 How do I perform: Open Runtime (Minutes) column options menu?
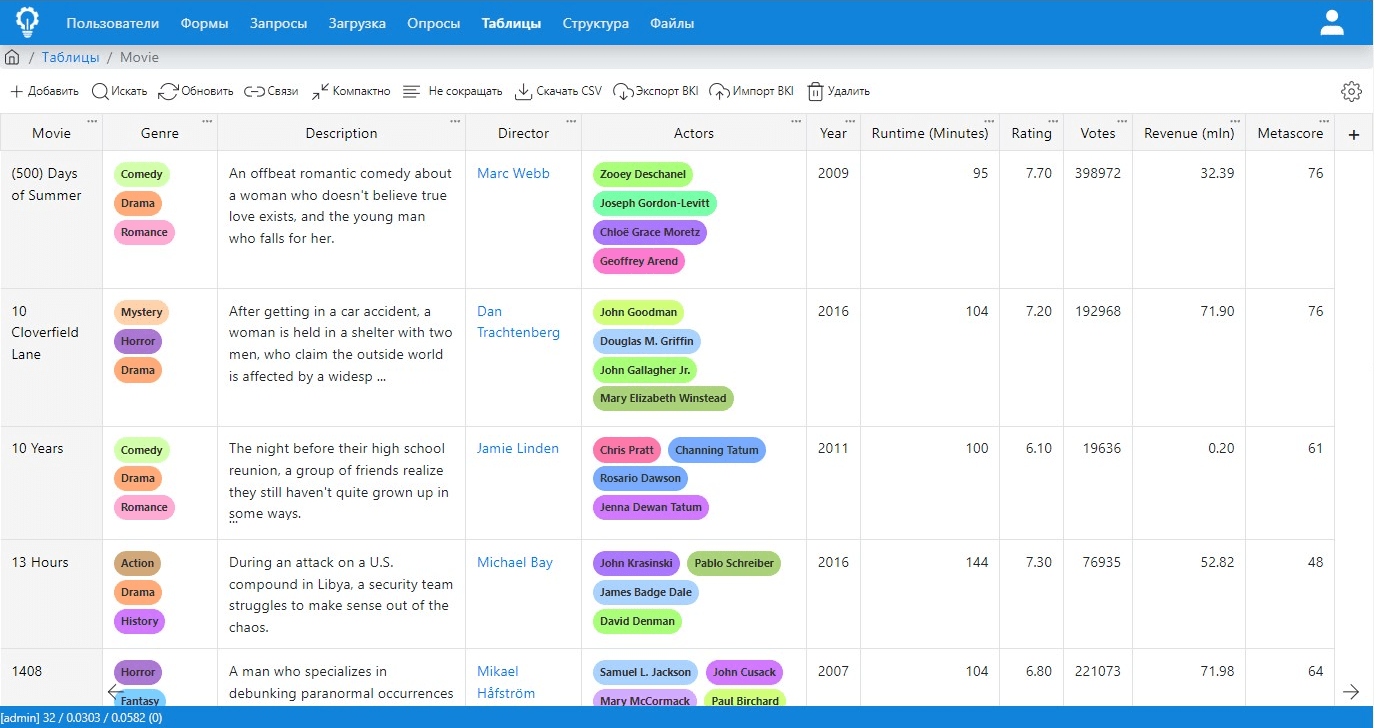(989, 121)
